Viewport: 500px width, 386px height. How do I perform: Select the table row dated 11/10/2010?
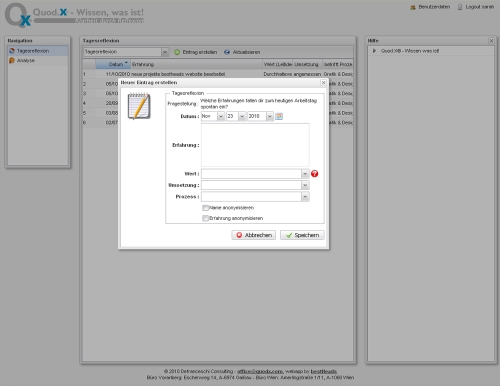218,74
